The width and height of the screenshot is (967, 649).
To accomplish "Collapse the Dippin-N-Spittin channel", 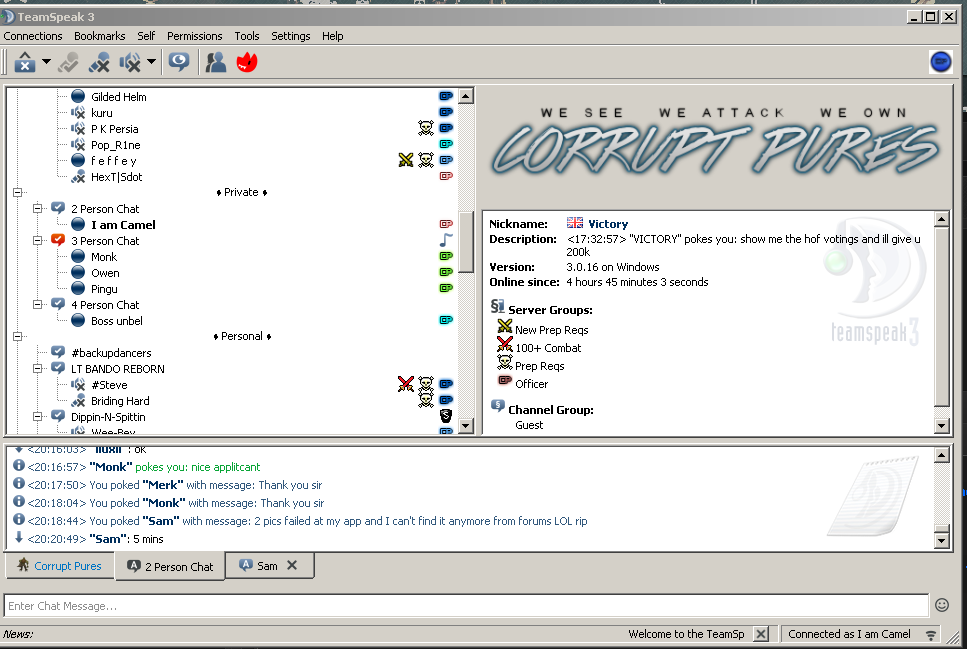I will coord(38,416).
